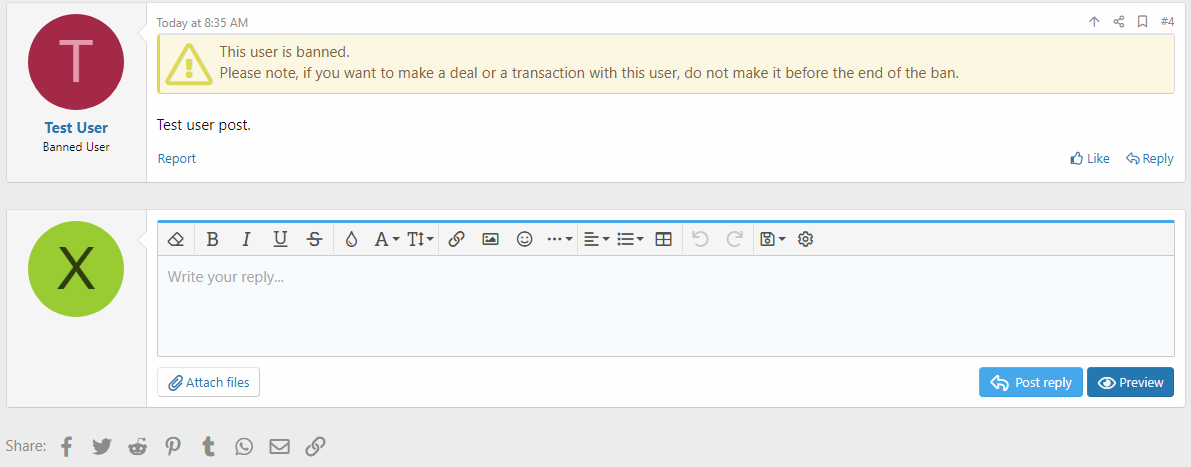The height and width of the screenshot is (467, 1191).
Task: Click the eraser remove formatting icon
Action: 176,239
